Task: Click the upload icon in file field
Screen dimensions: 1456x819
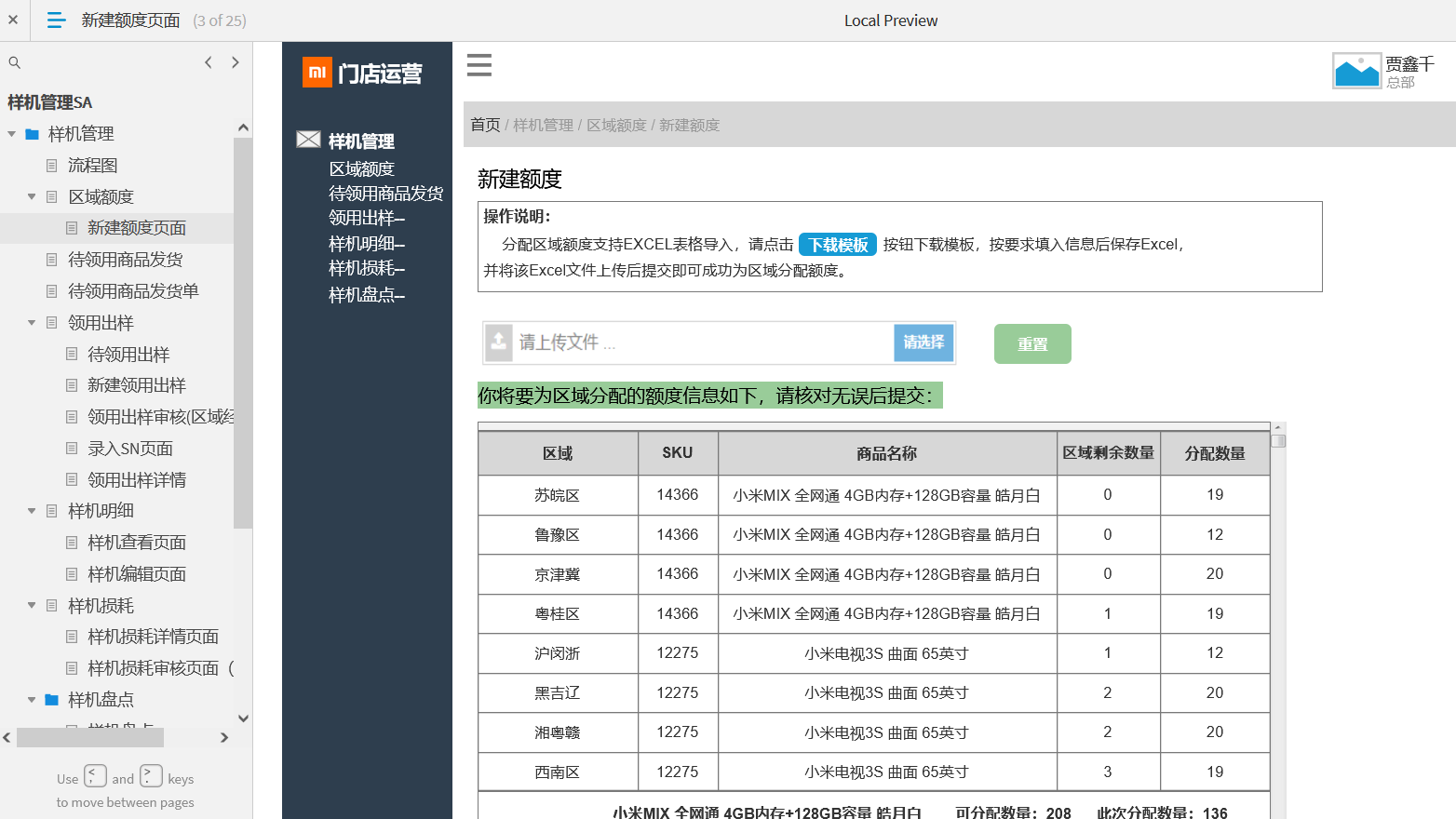Action: pyautogui.click(x=499, y=342)
